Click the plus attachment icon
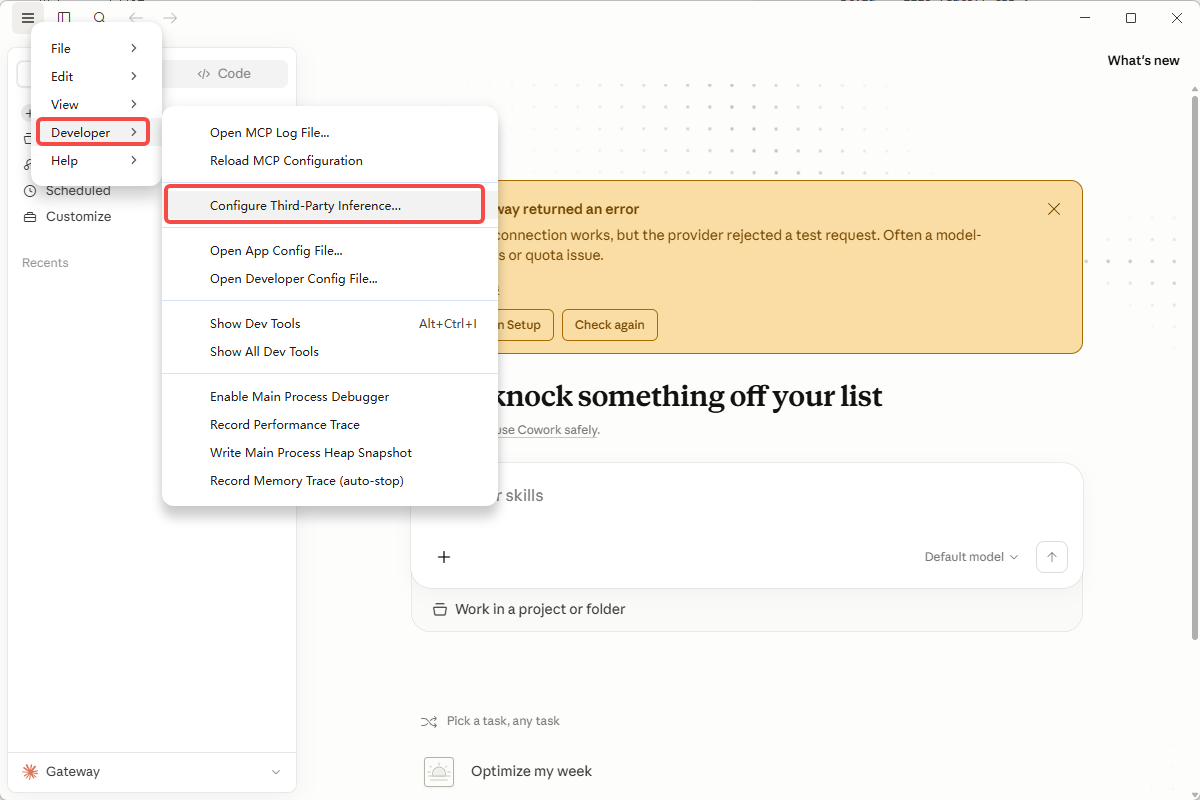This screenshot has width=1200, height=800. [444, 557]
